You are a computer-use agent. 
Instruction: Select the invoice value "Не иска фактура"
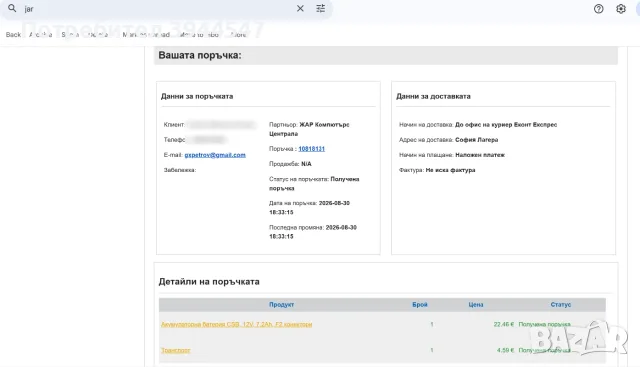pyautogui.click(x=450, y=170)
